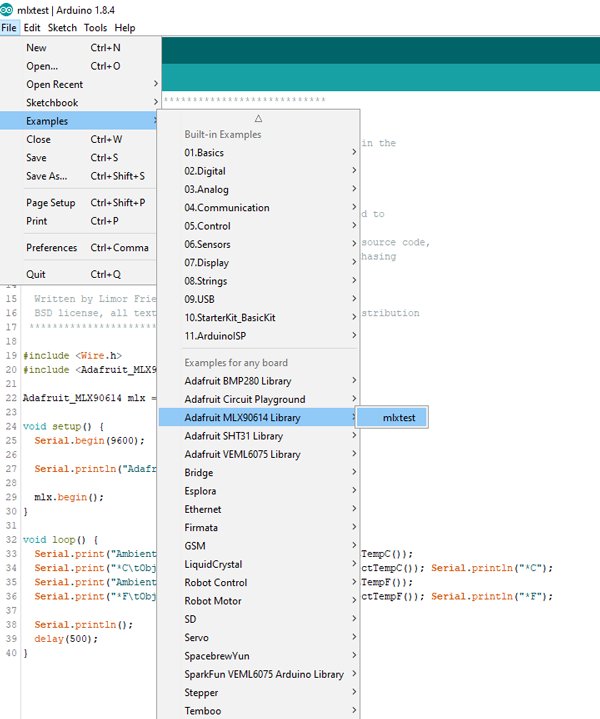The image size is (600, 719).
Task: Choose Print from File menu
Action: pos(79,221)
